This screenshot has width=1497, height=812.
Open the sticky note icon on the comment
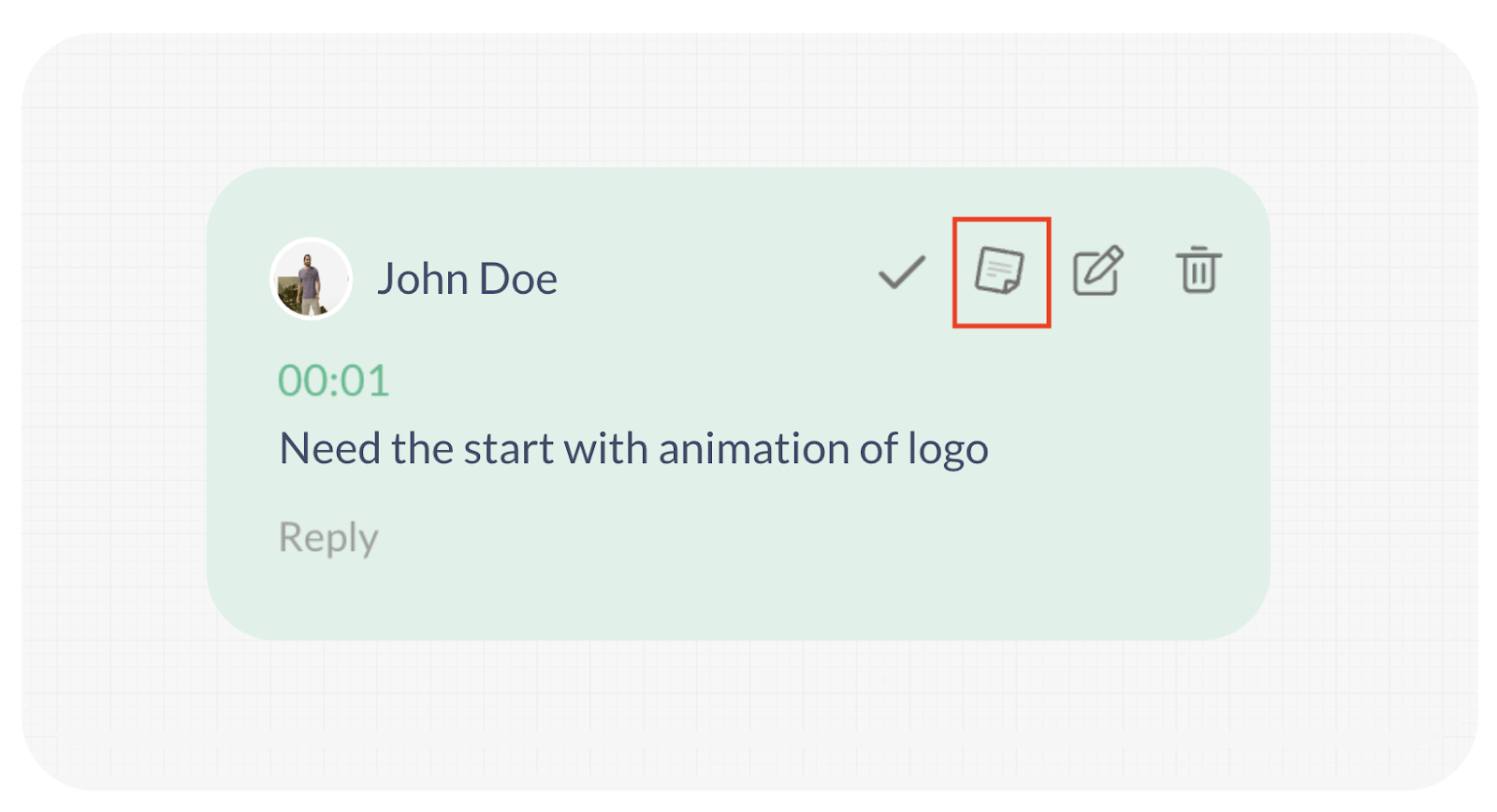1000,270
